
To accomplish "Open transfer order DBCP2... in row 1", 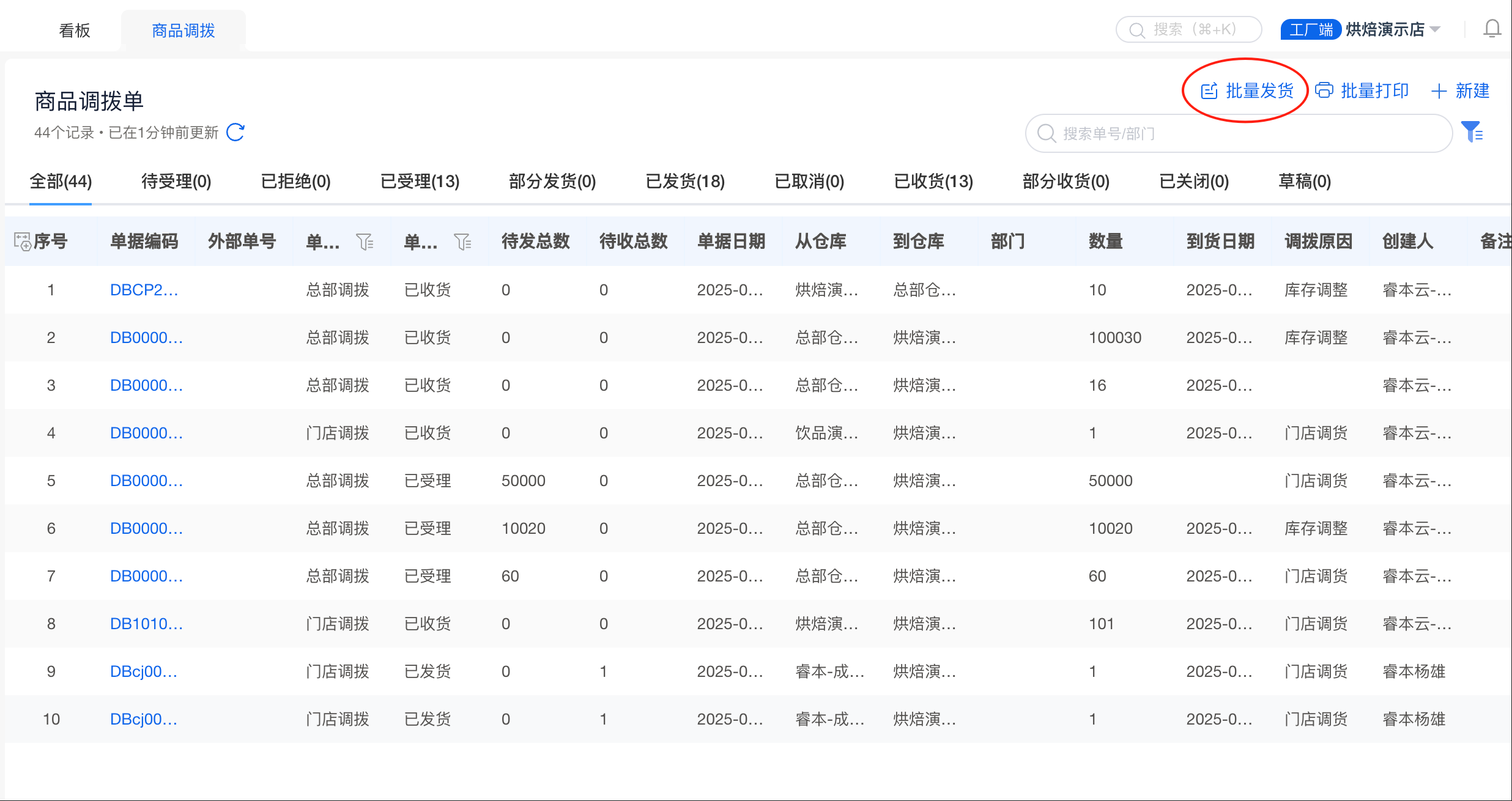I will pyautogui.click(x=144, y=290).
